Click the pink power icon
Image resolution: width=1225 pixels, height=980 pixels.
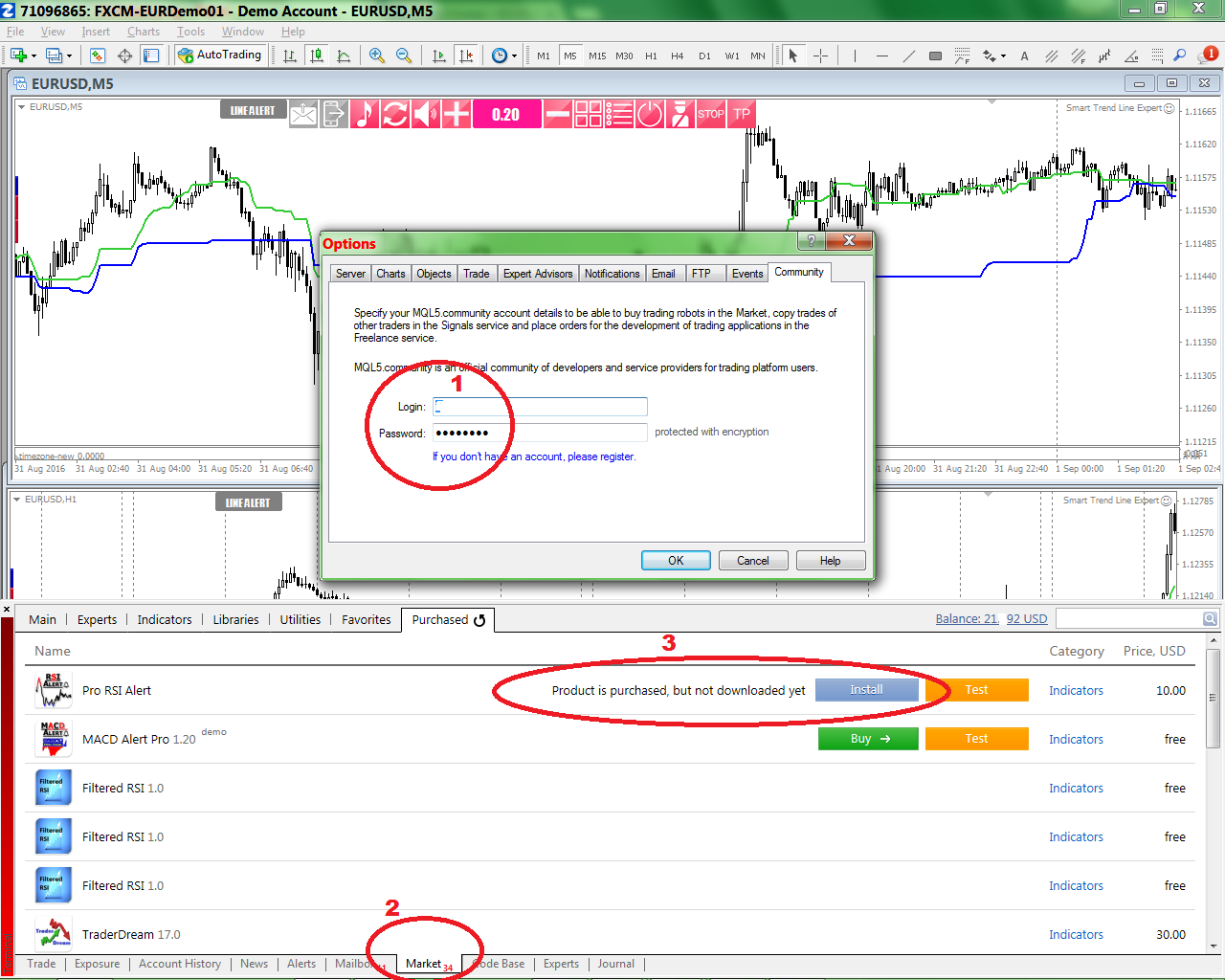point(650,114)
